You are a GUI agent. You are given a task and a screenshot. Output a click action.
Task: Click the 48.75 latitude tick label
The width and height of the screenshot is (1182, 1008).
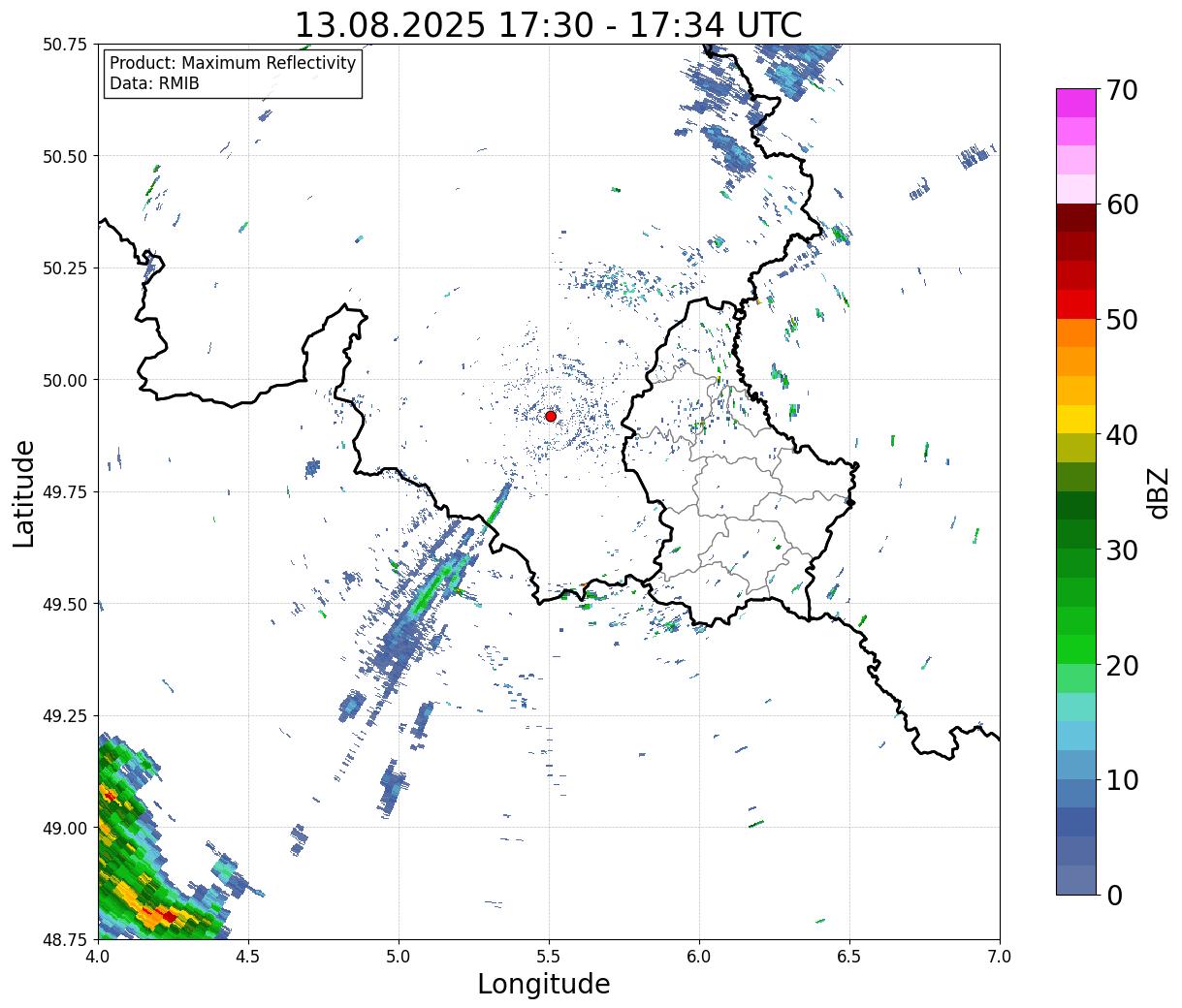65,939
